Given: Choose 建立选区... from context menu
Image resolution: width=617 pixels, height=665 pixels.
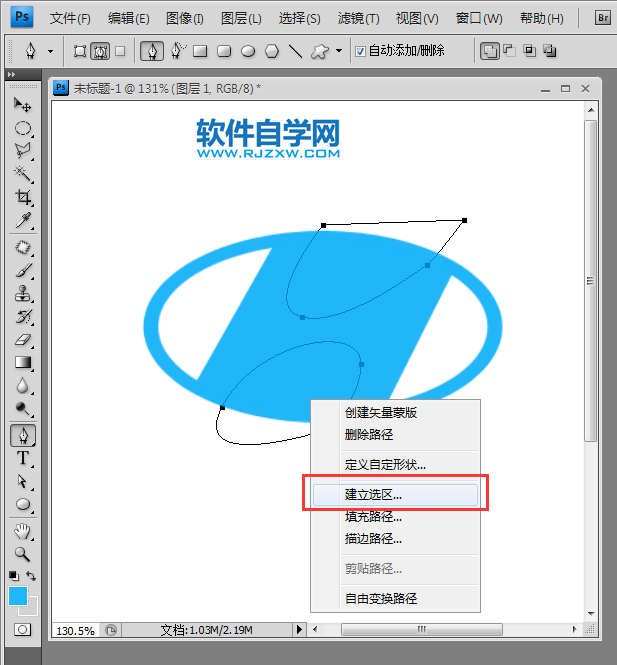Looking at the screenshot, I should pos(395,495).
